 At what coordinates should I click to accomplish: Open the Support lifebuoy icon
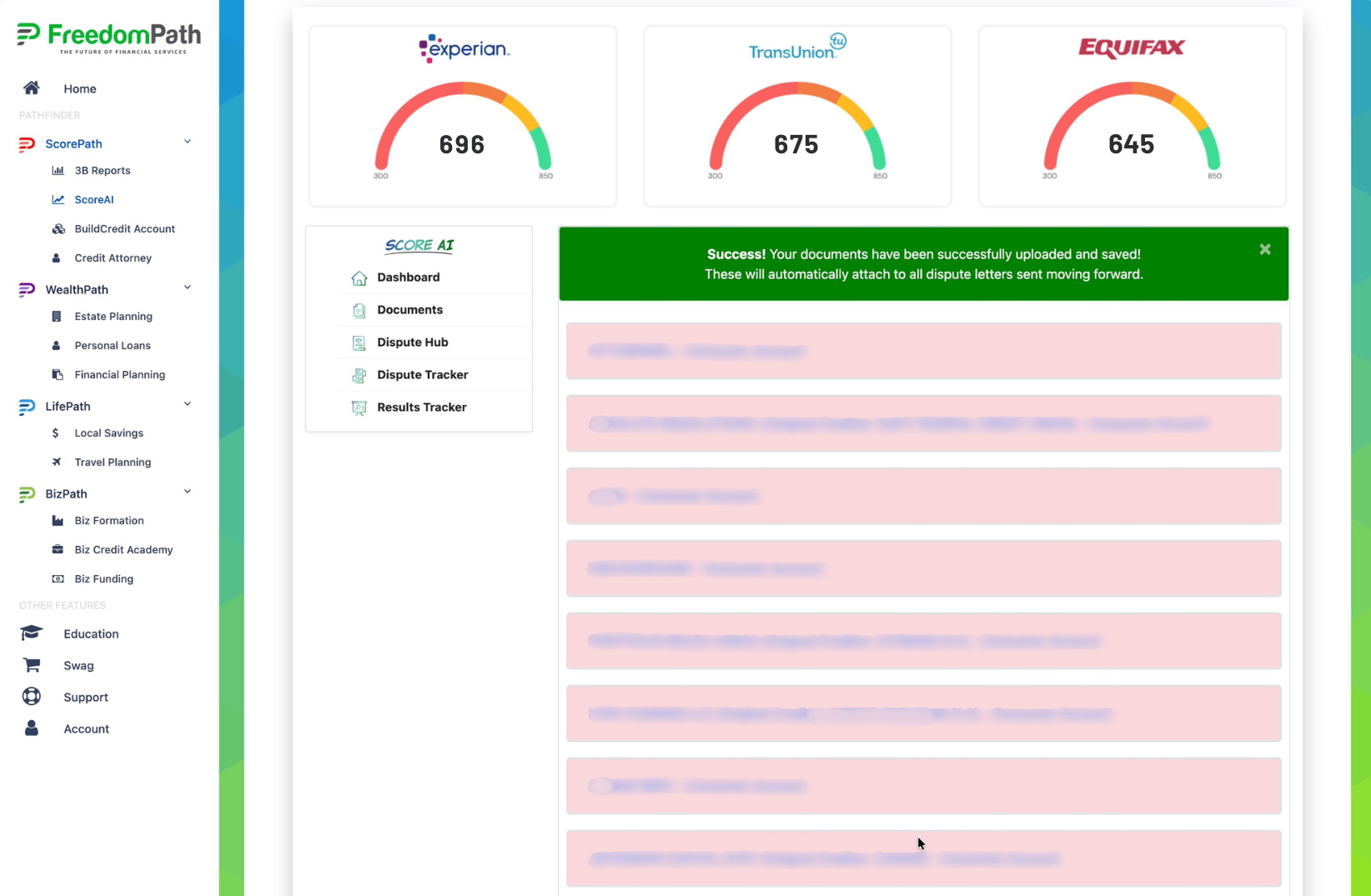pyautogui.click(x=32, y=697)
